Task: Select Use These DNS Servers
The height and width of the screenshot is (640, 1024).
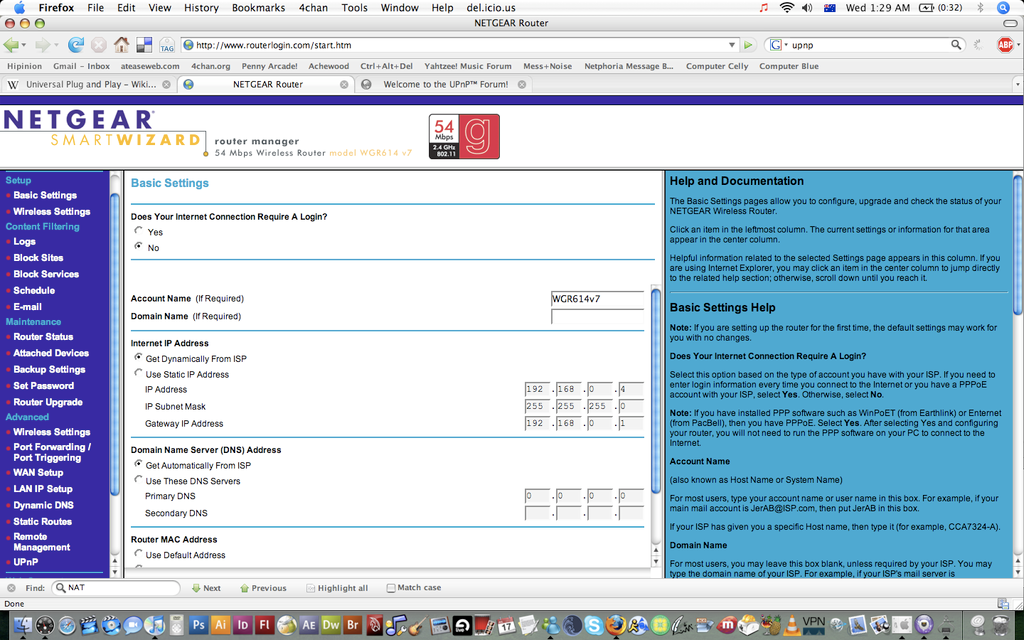Action: coord(138,479)
